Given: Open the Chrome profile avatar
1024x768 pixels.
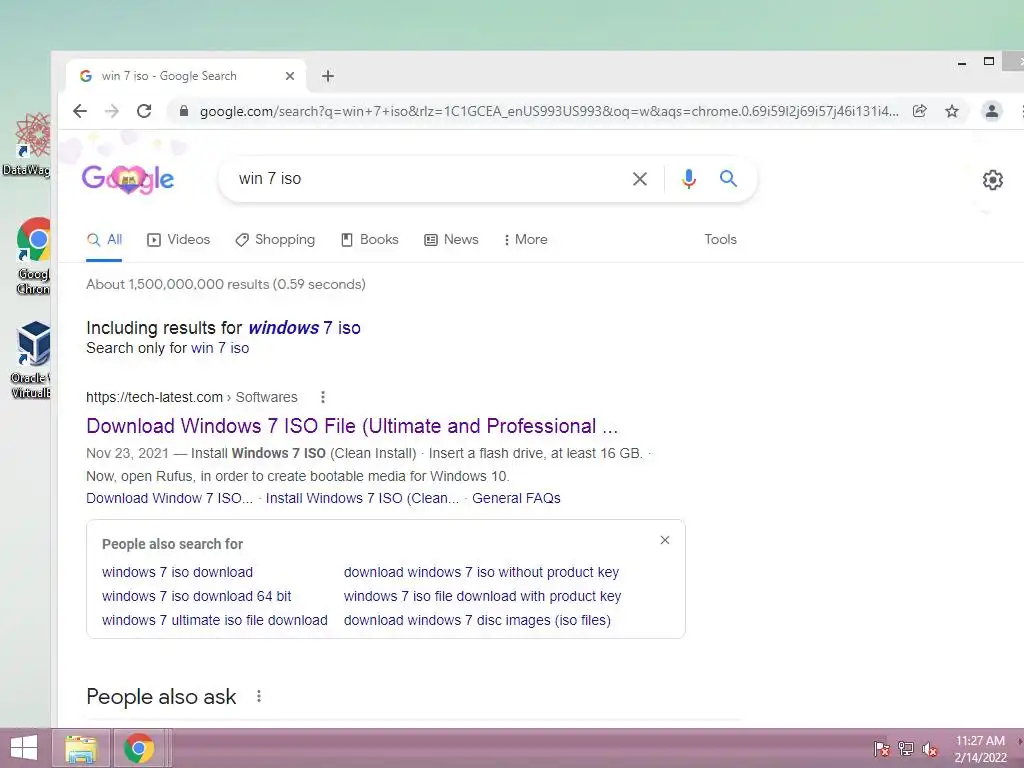Looking at the screenshot, I should click(x=991, y=111).
